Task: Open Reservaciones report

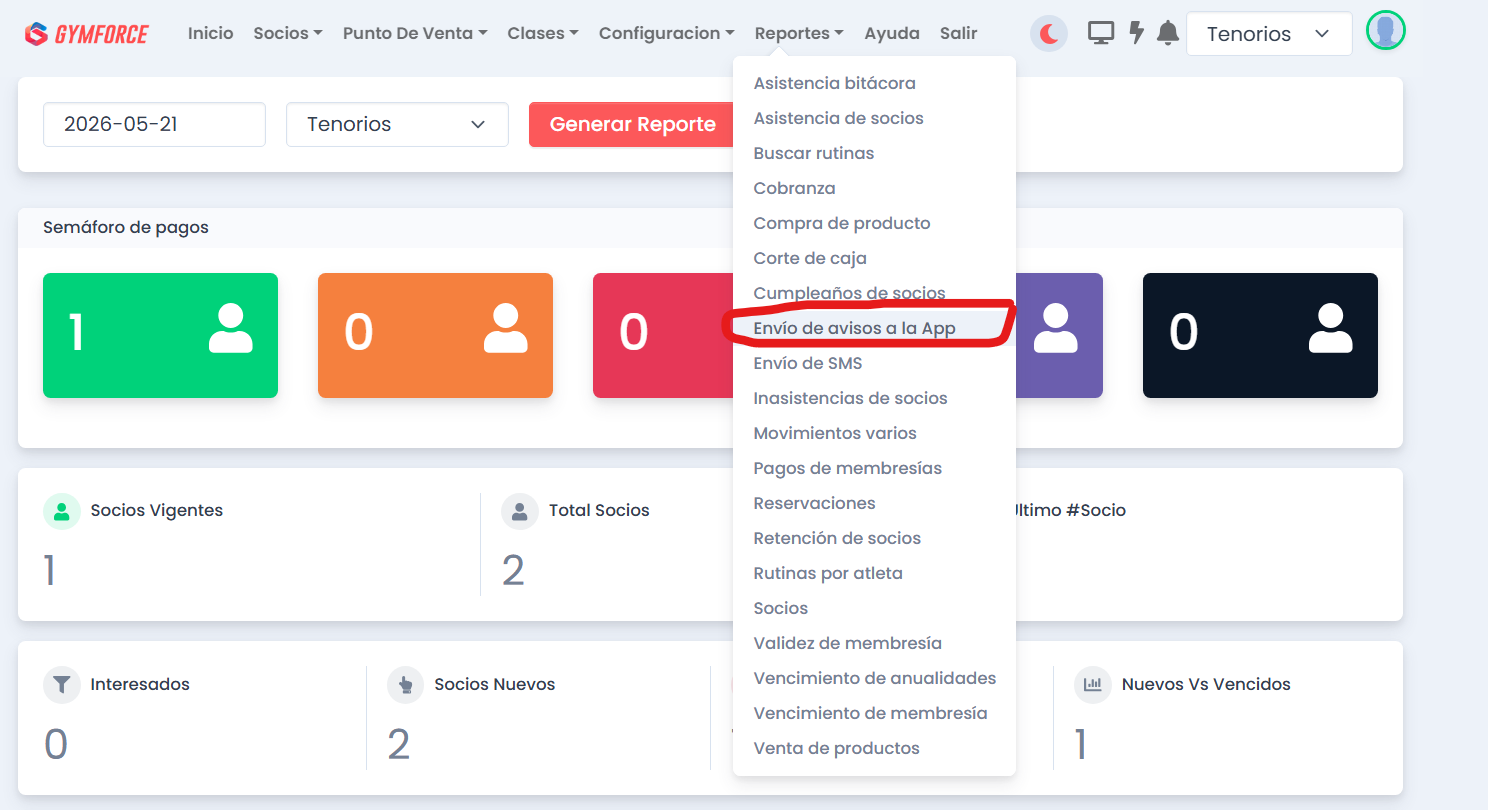Action: pos(874,503)
